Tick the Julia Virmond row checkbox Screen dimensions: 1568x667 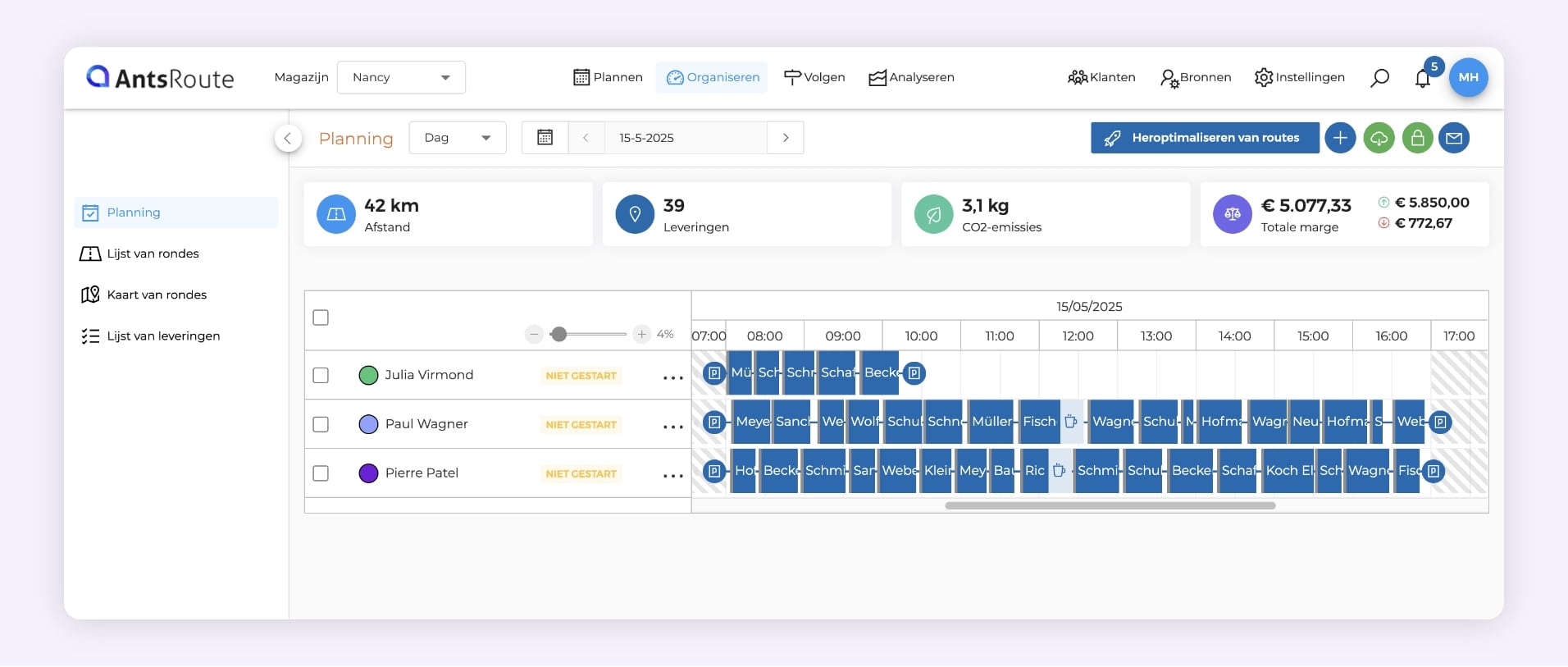321,375
